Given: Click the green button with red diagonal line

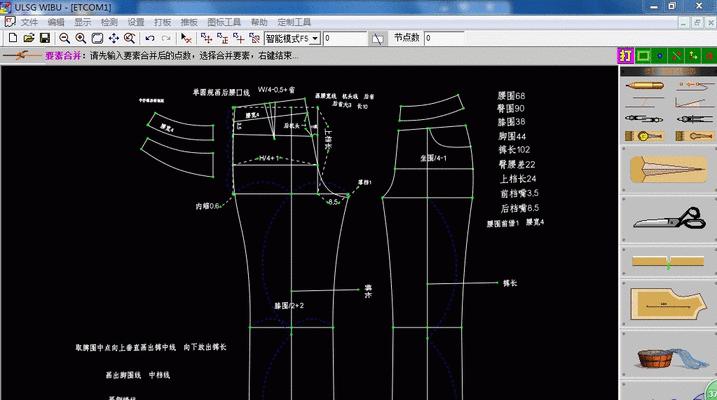Looking at the screenshot, I should pos(676,56).
